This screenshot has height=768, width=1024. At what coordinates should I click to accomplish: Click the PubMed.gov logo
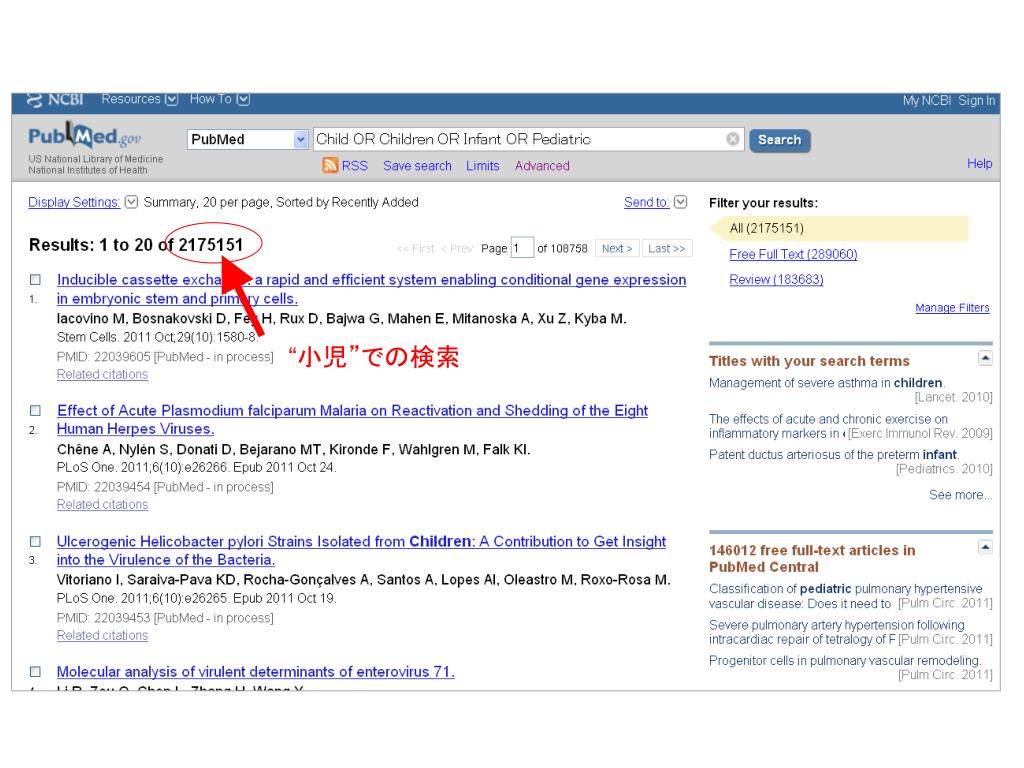click(84, 136)
